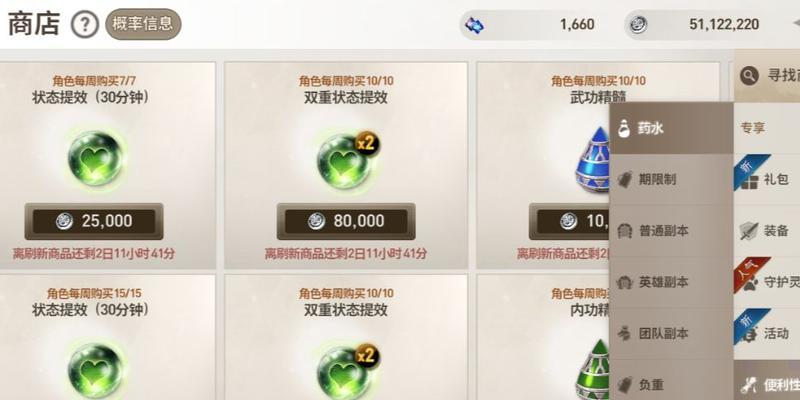Viewport: 800px width, 400px height.
Task: Buy the item for 25,000 silver
Action: (94, 221)
